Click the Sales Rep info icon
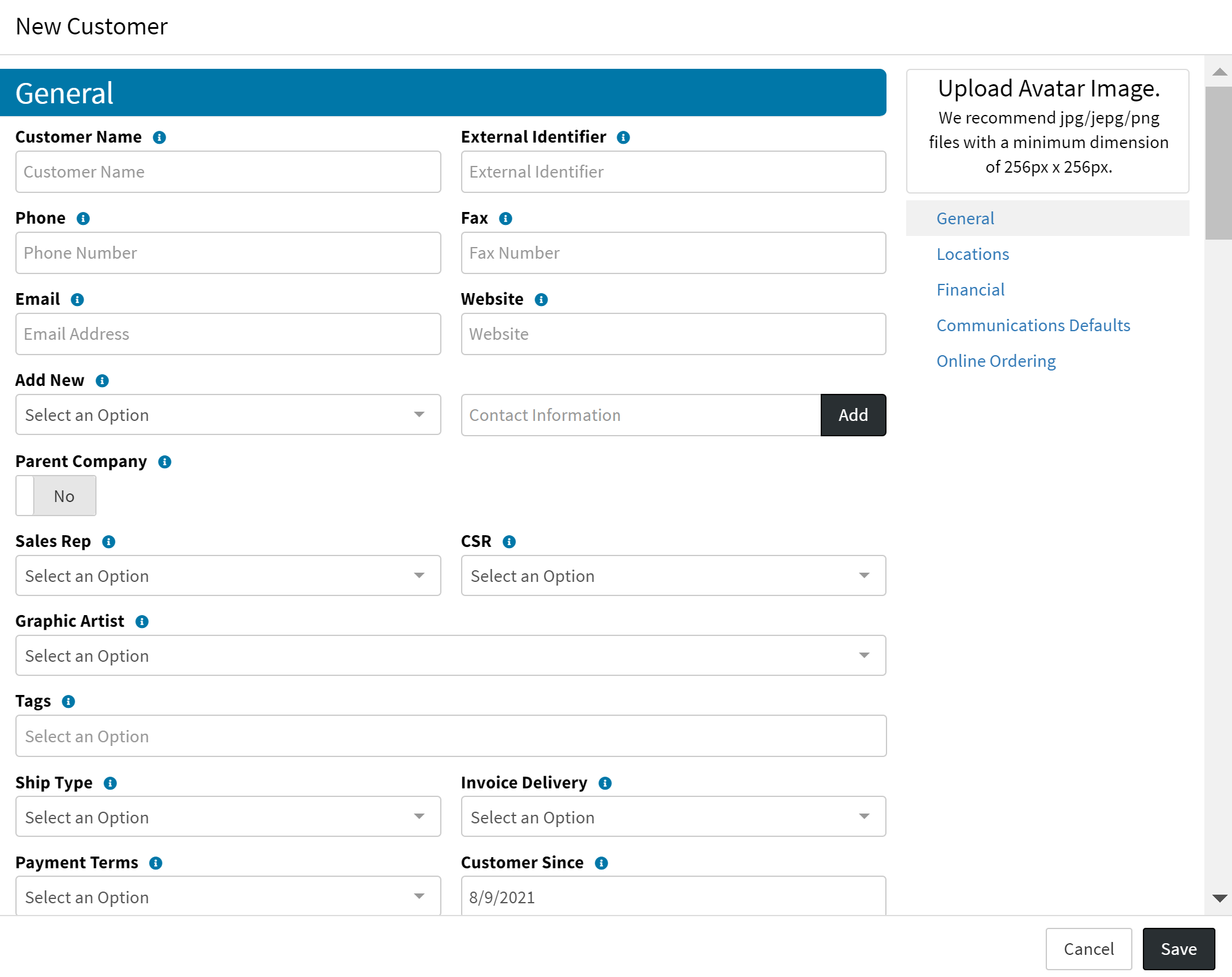Image resolution: width=1232 pixels, height=977 pixels. click(109, 541)
